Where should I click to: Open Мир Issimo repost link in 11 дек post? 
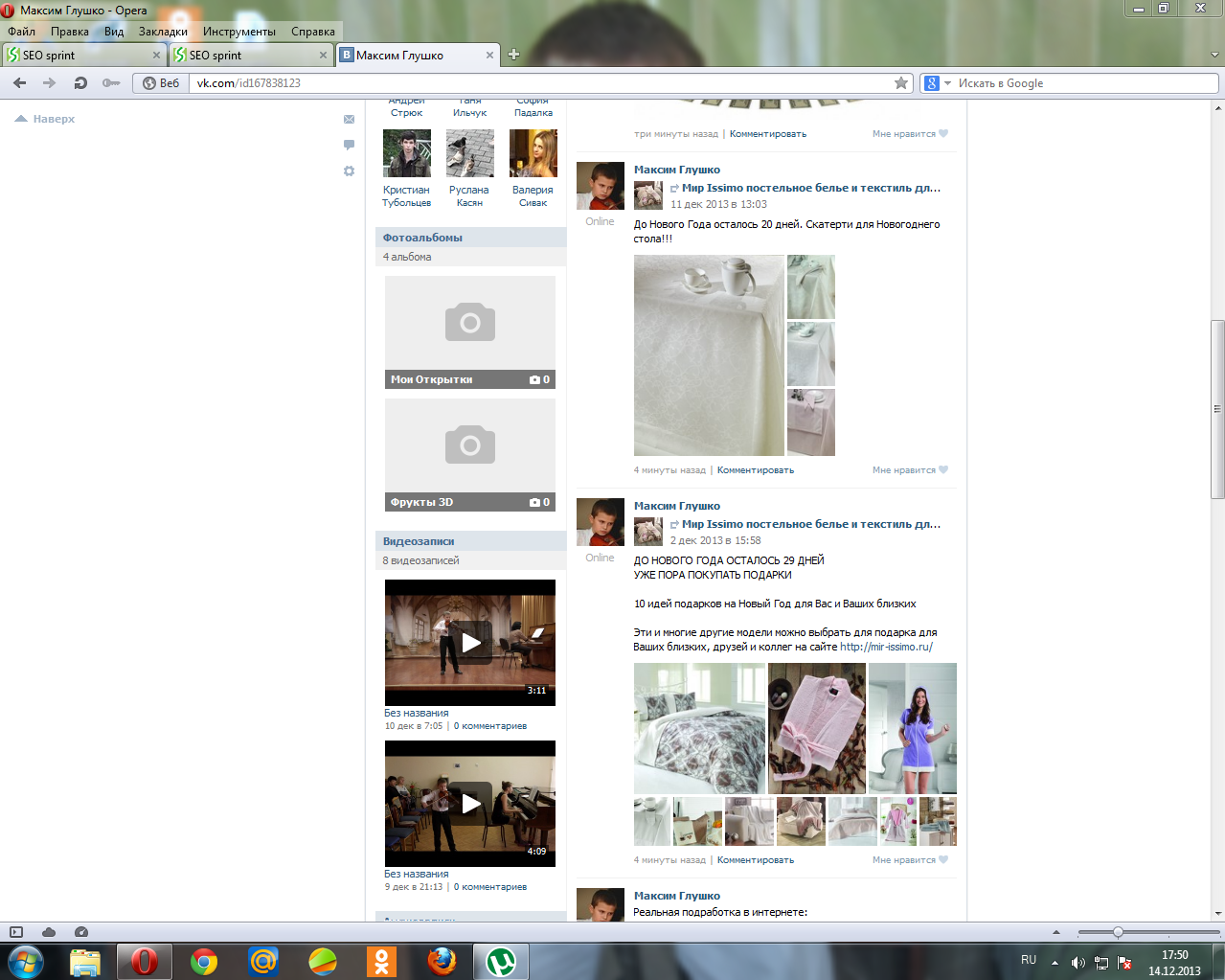point(810,188)
